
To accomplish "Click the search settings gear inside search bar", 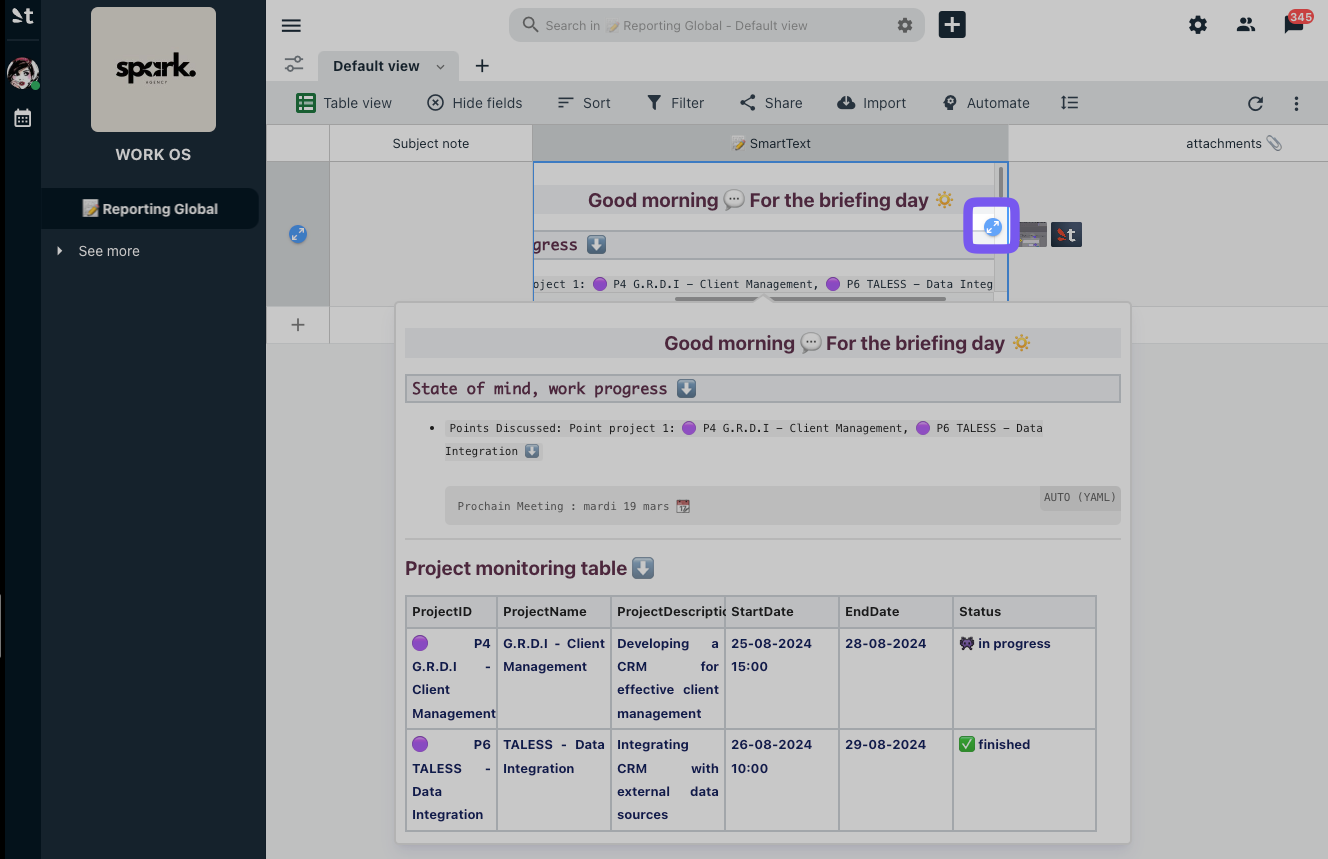I will tap(905, 26).
